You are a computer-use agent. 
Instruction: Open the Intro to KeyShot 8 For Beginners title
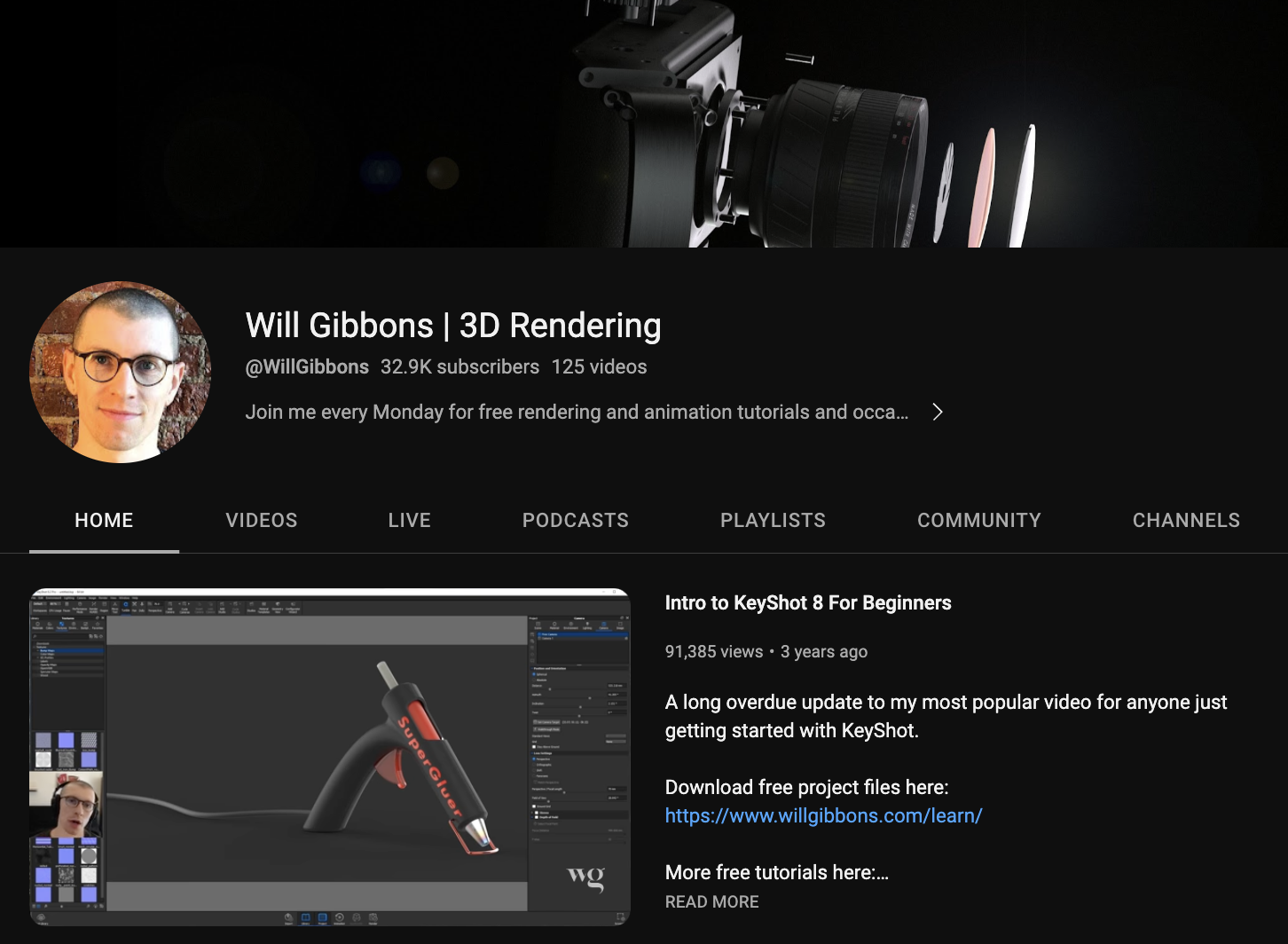[x=808, y=603]
